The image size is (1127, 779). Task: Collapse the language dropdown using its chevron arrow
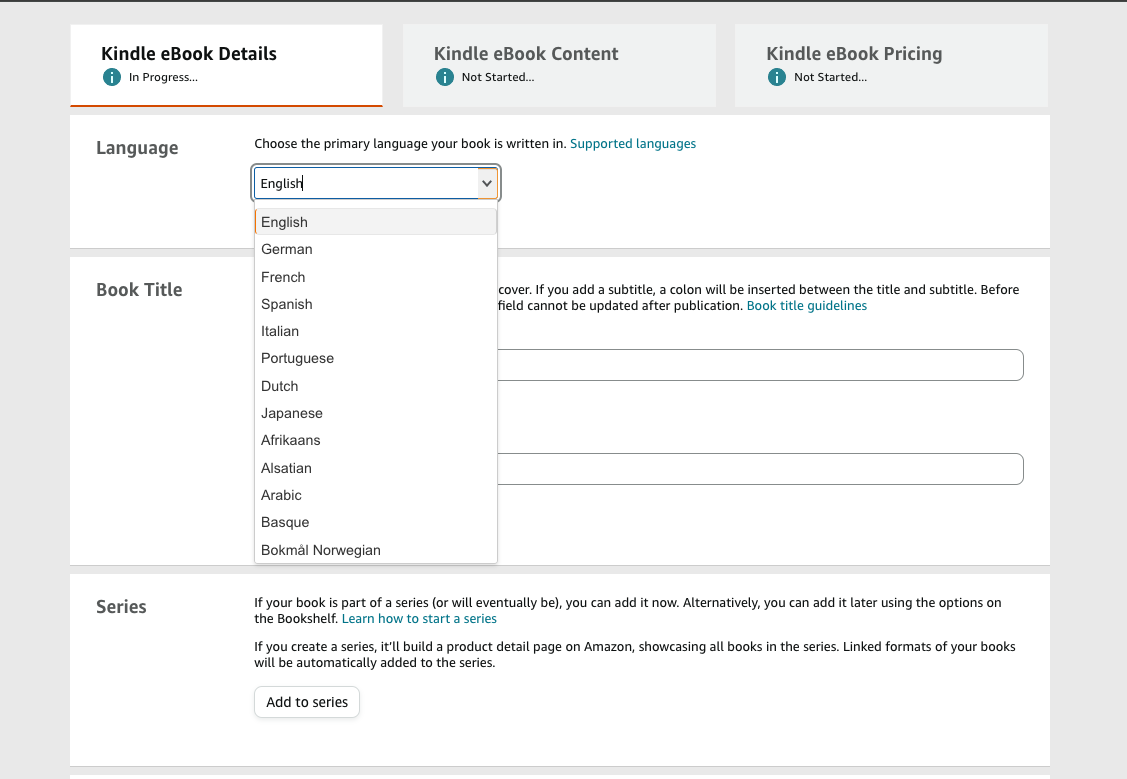tap(487, 184)
